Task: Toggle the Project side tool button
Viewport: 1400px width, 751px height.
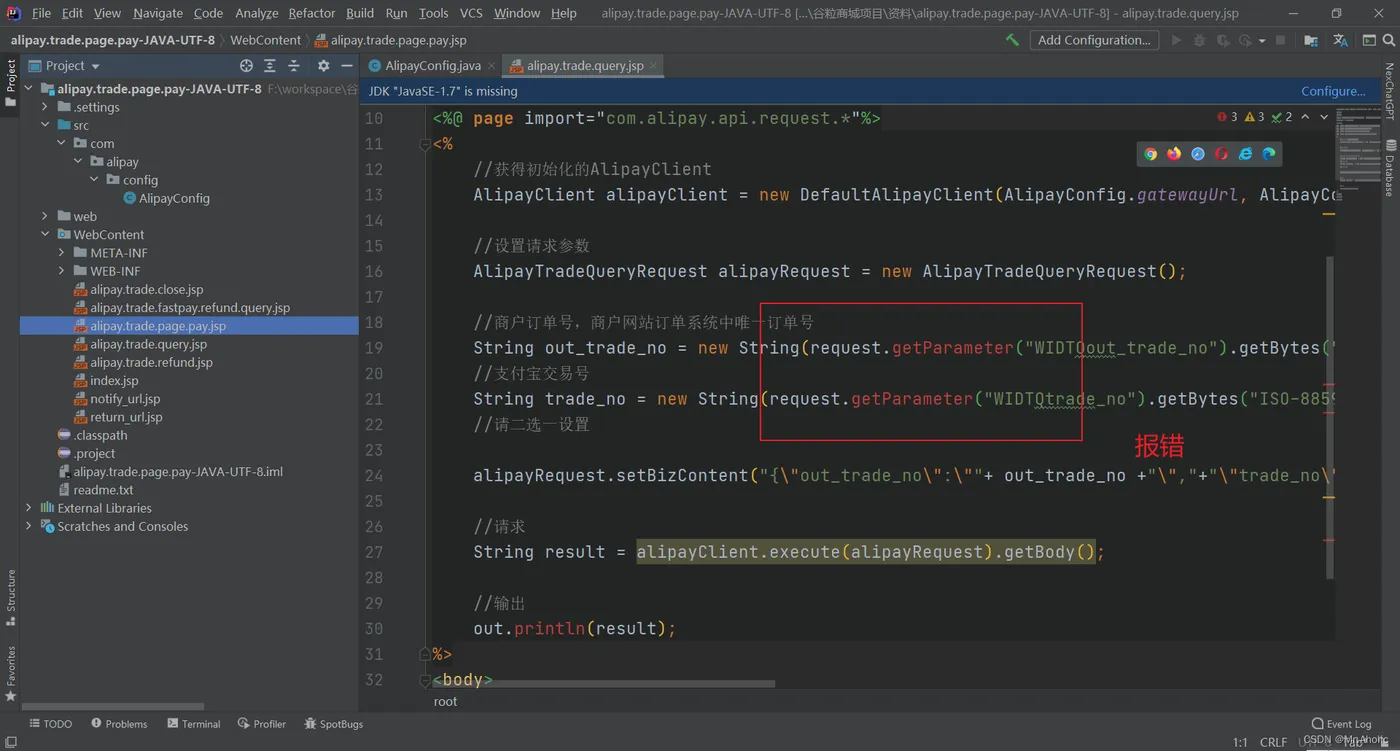Action: point(11,84)
